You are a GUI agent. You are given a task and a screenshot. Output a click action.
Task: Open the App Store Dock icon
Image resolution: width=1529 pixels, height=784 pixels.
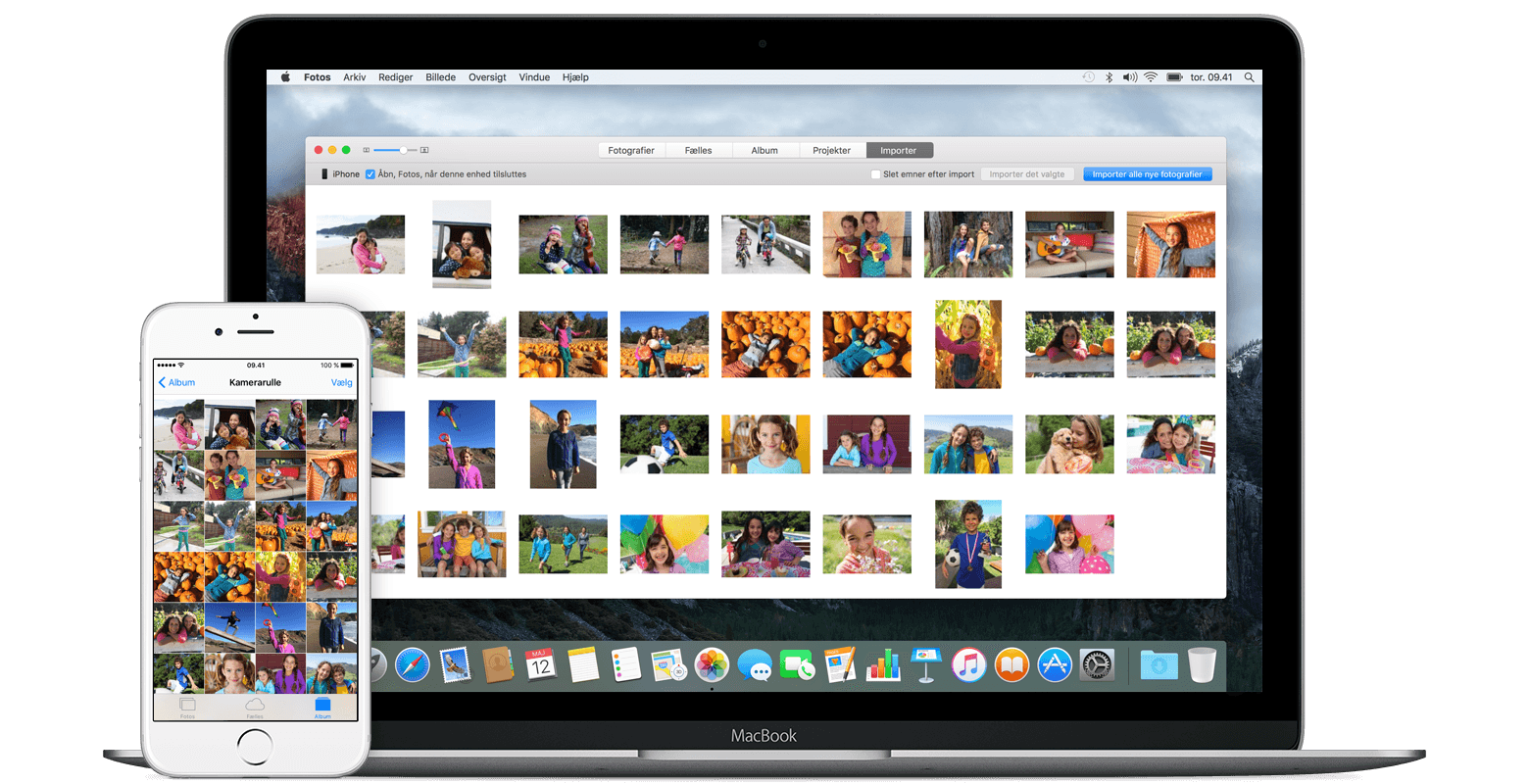pos(1055,665)
